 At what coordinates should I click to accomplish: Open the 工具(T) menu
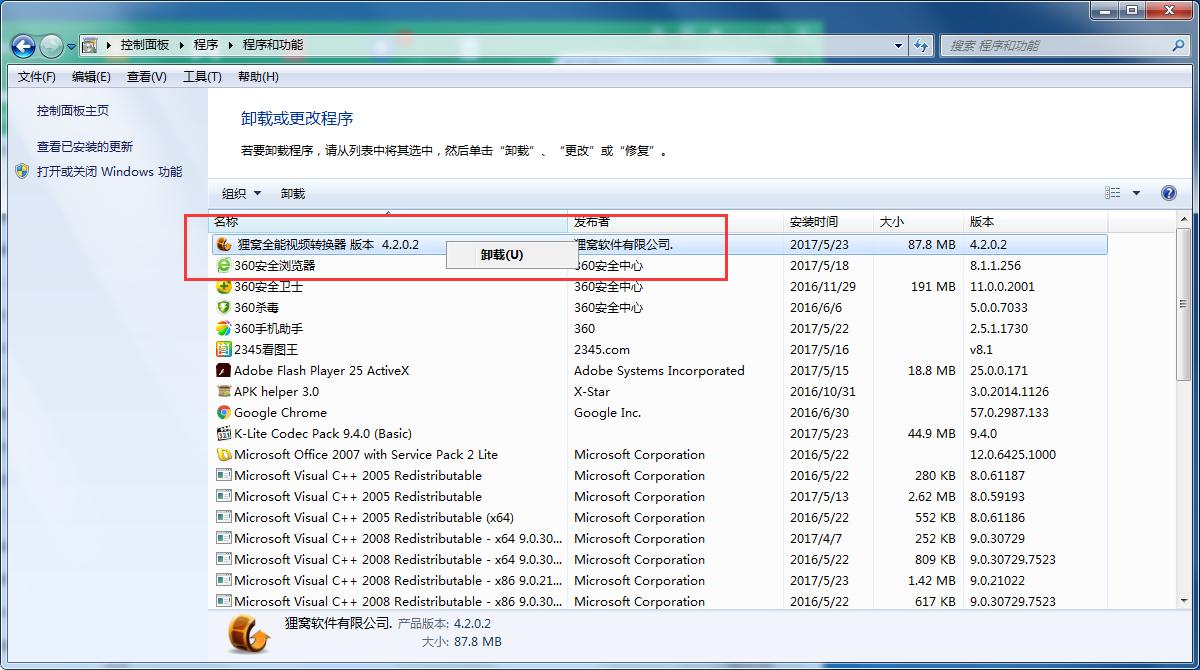tap(202, 77)
